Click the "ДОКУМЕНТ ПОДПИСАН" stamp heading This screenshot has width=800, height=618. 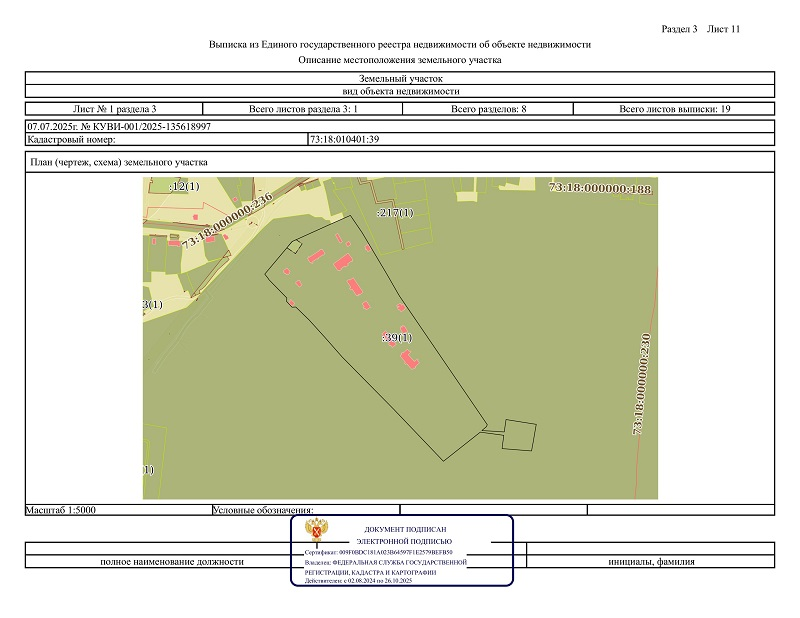click(405, 528)
